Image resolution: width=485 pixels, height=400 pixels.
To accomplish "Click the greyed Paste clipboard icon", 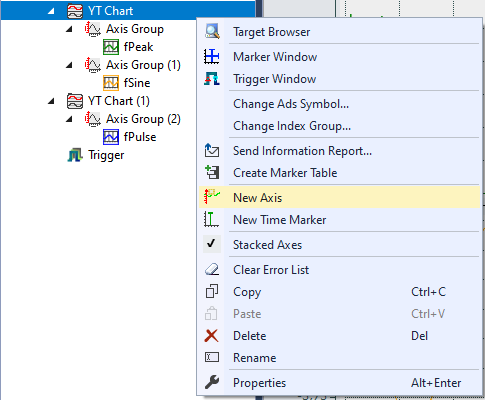I will point(211,313).
